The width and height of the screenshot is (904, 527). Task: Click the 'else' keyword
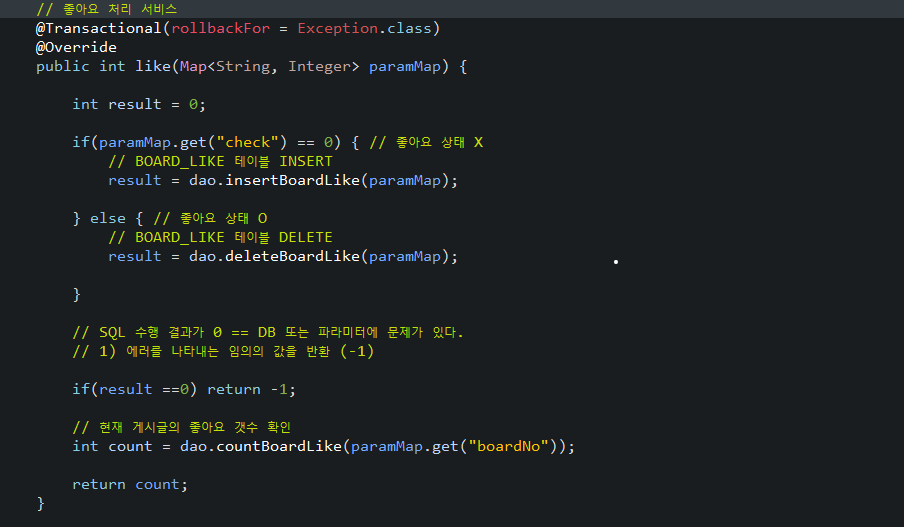click(108, 219)
